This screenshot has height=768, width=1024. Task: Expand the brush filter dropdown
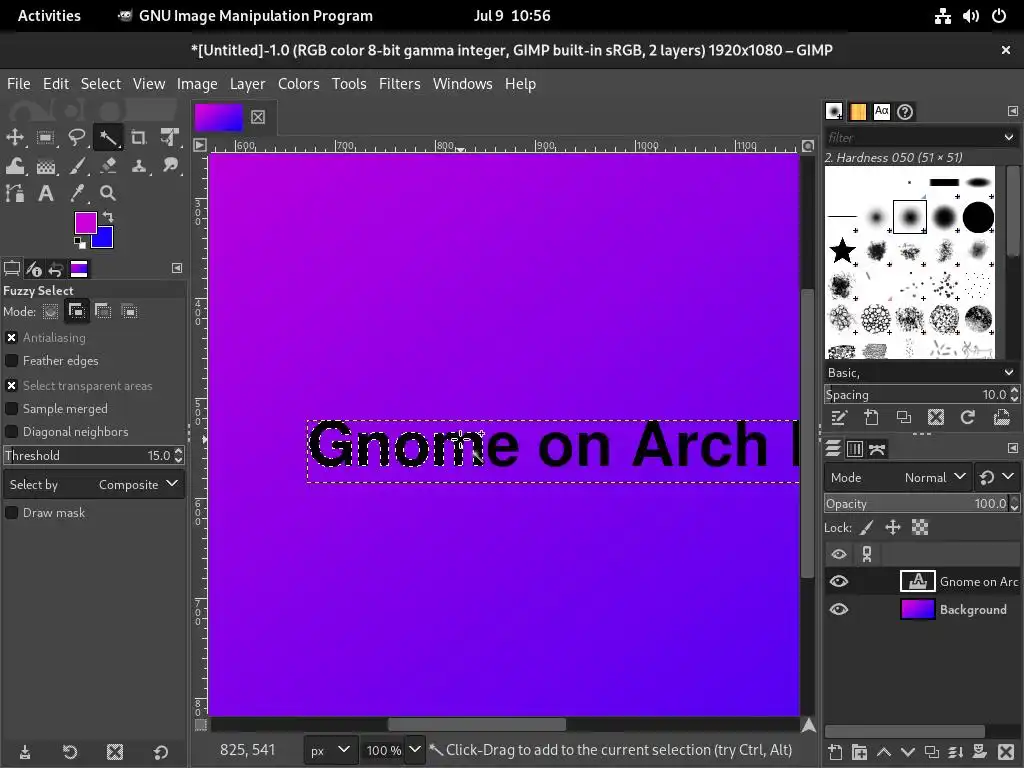point(1009,137)
